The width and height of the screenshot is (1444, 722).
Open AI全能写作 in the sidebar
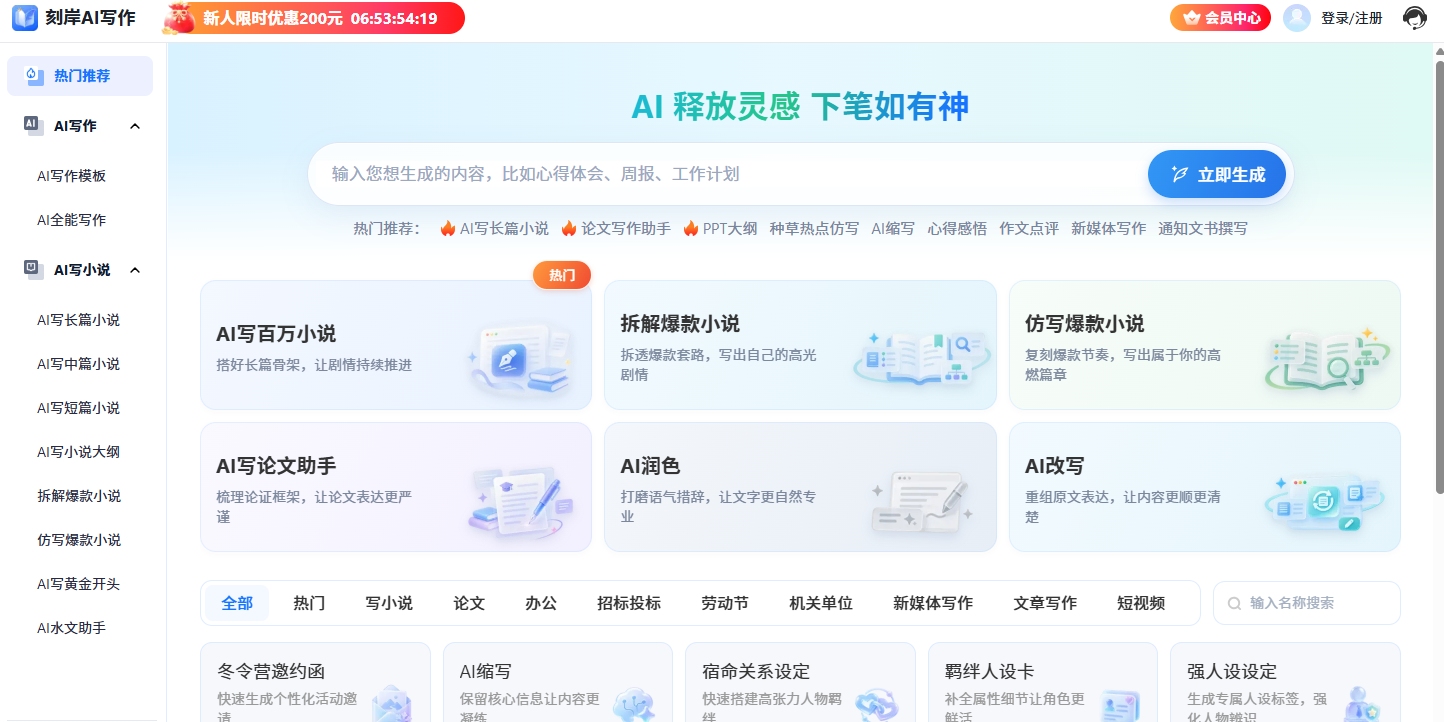pyautogui.click(x=72, y=220)
